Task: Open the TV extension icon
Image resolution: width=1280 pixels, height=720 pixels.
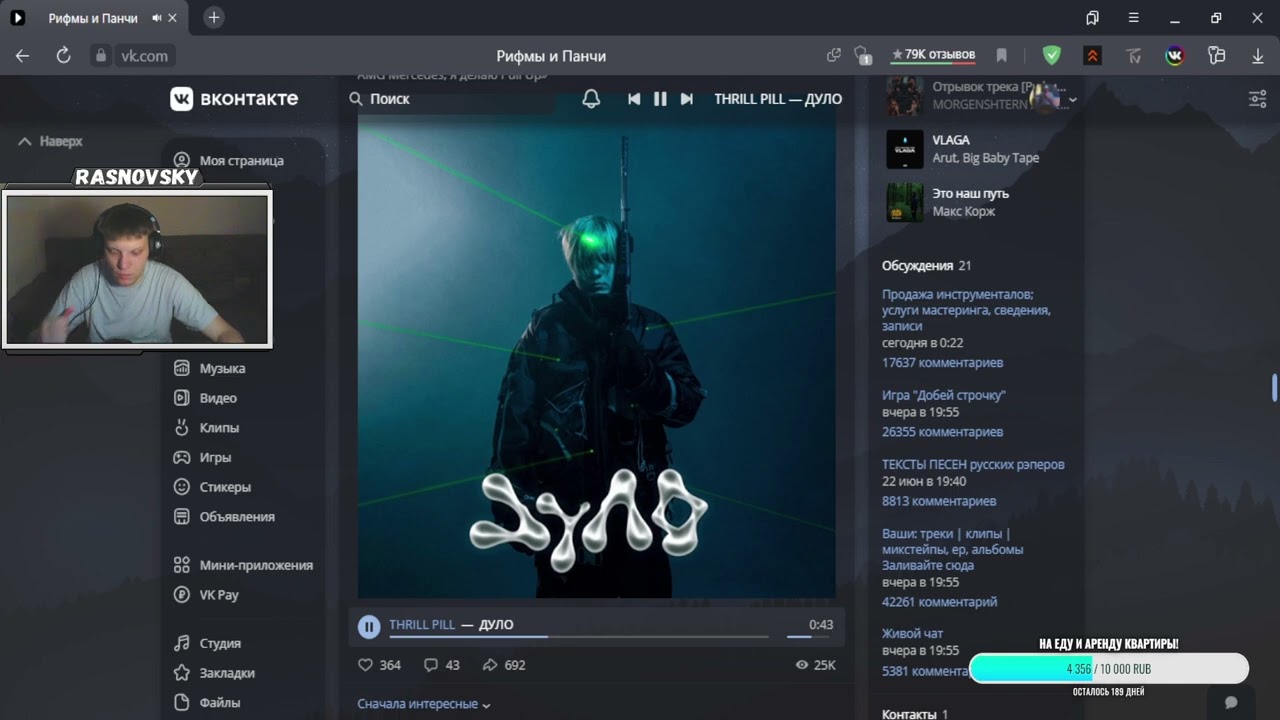Action: point(1133,56)
